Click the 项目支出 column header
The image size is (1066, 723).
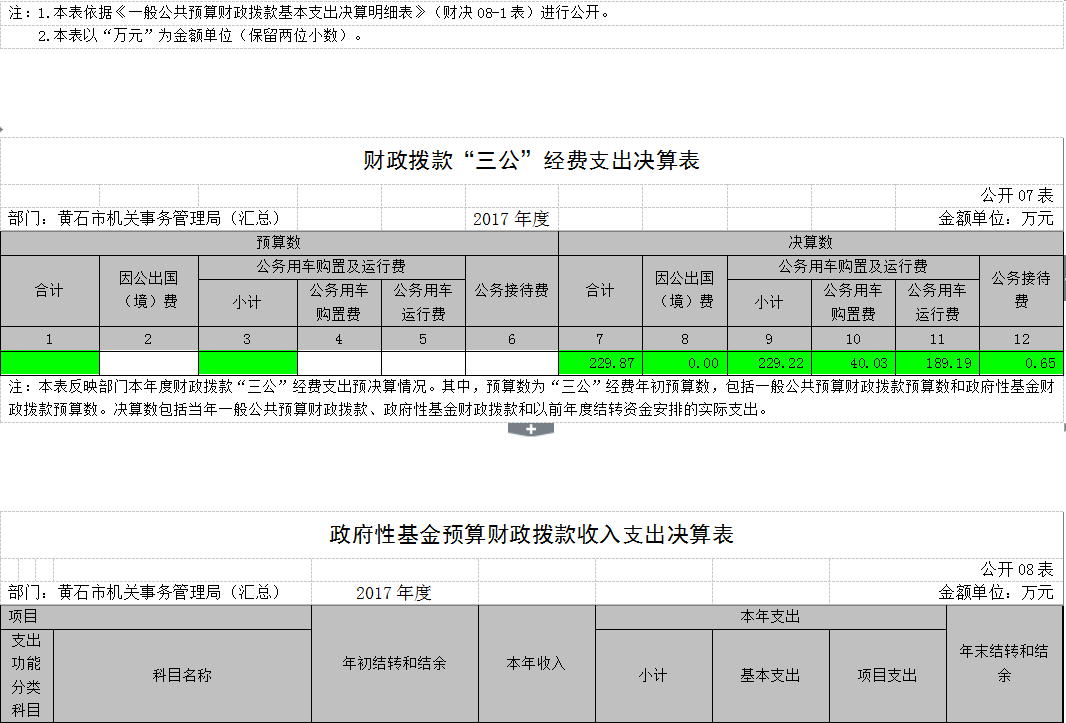[x=888, y=675]
